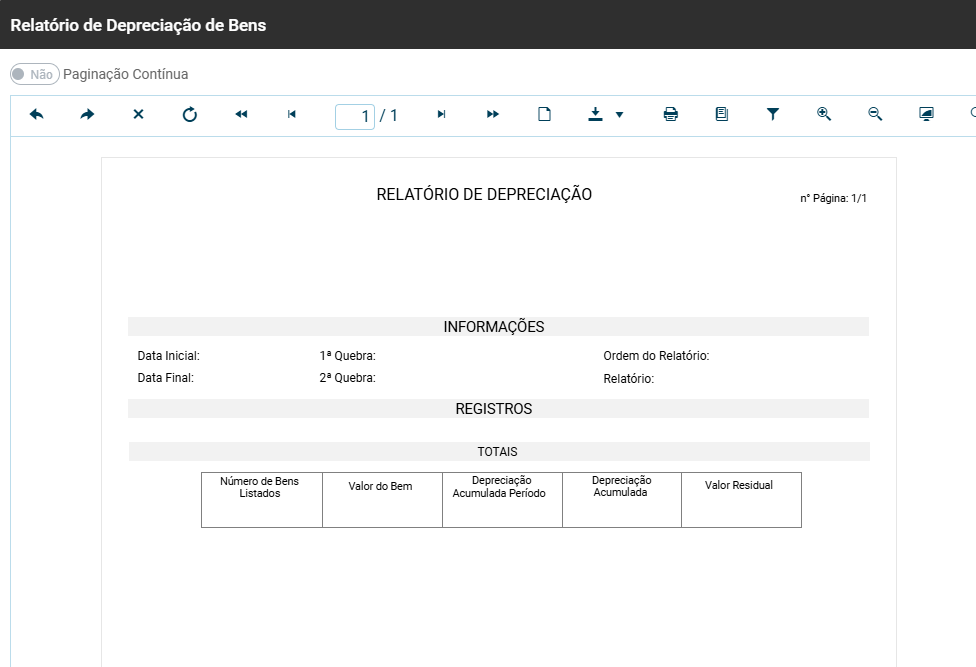Zoom out of the report
976x667 pixels.
click(875, 115)
